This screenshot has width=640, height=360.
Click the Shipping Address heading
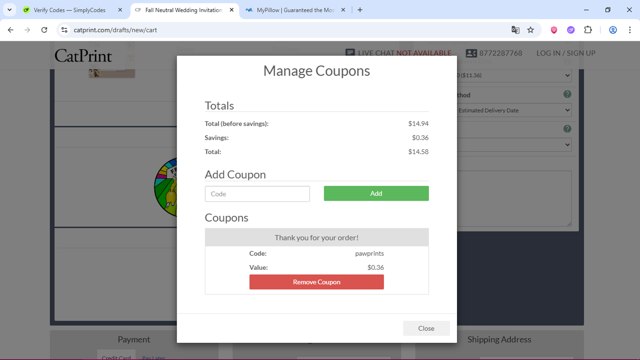coord(499,340)
